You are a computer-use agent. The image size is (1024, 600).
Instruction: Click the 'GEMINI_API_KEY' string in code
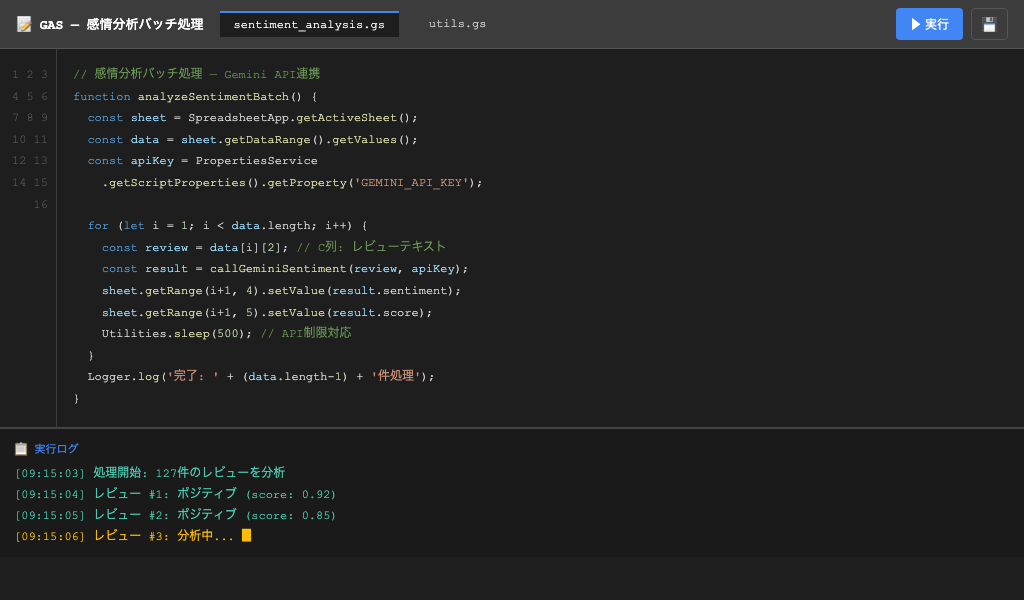pyautogui.click(x=412, y=182)
